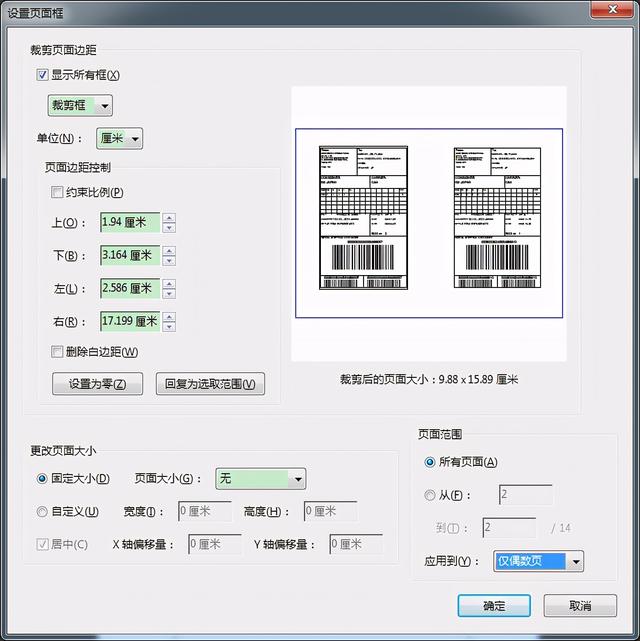
Task: Click the 取消 button
Action: [580, 605]
